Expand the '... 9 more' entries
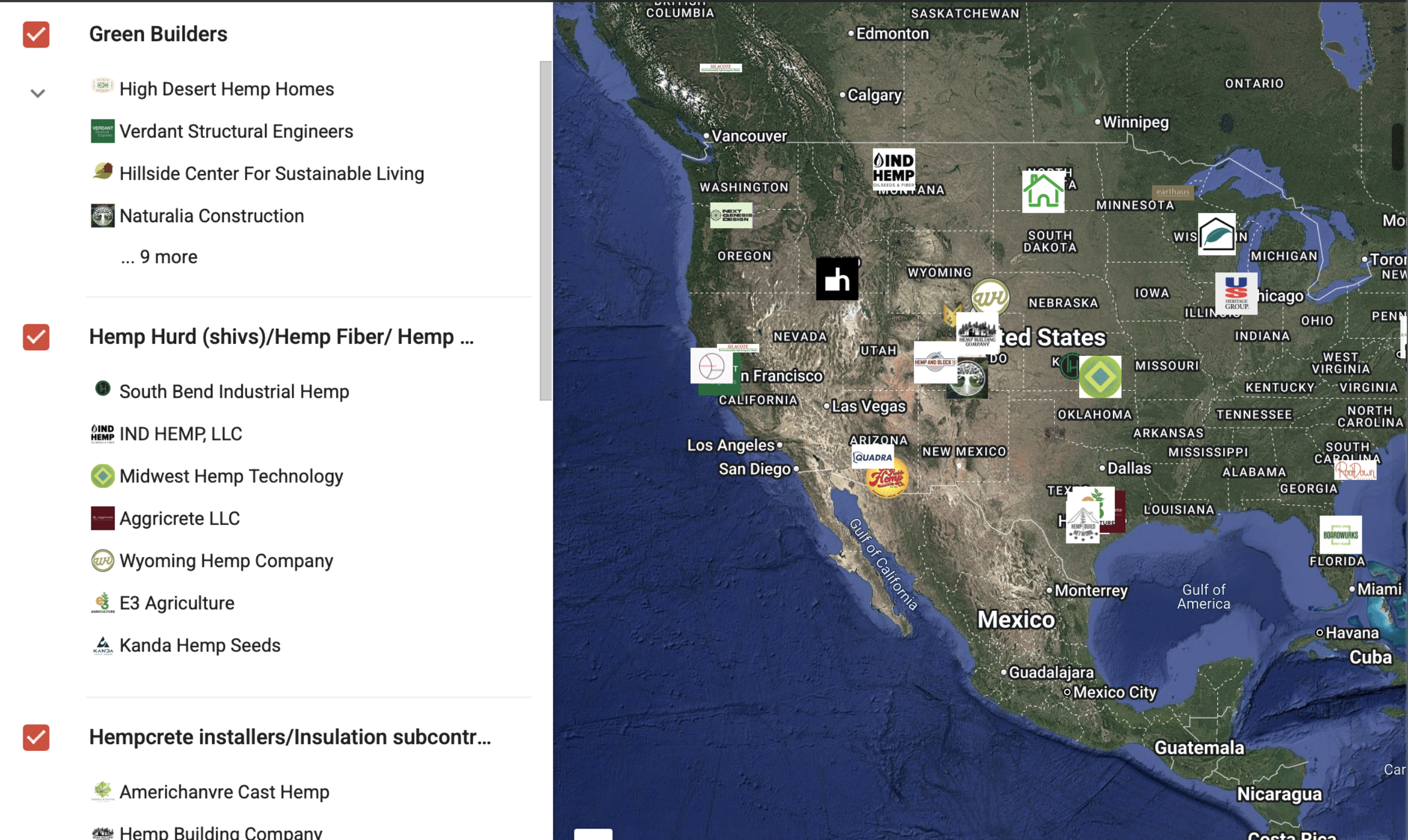The width and height of the screenshot is (1408, 840). point(159,257)
